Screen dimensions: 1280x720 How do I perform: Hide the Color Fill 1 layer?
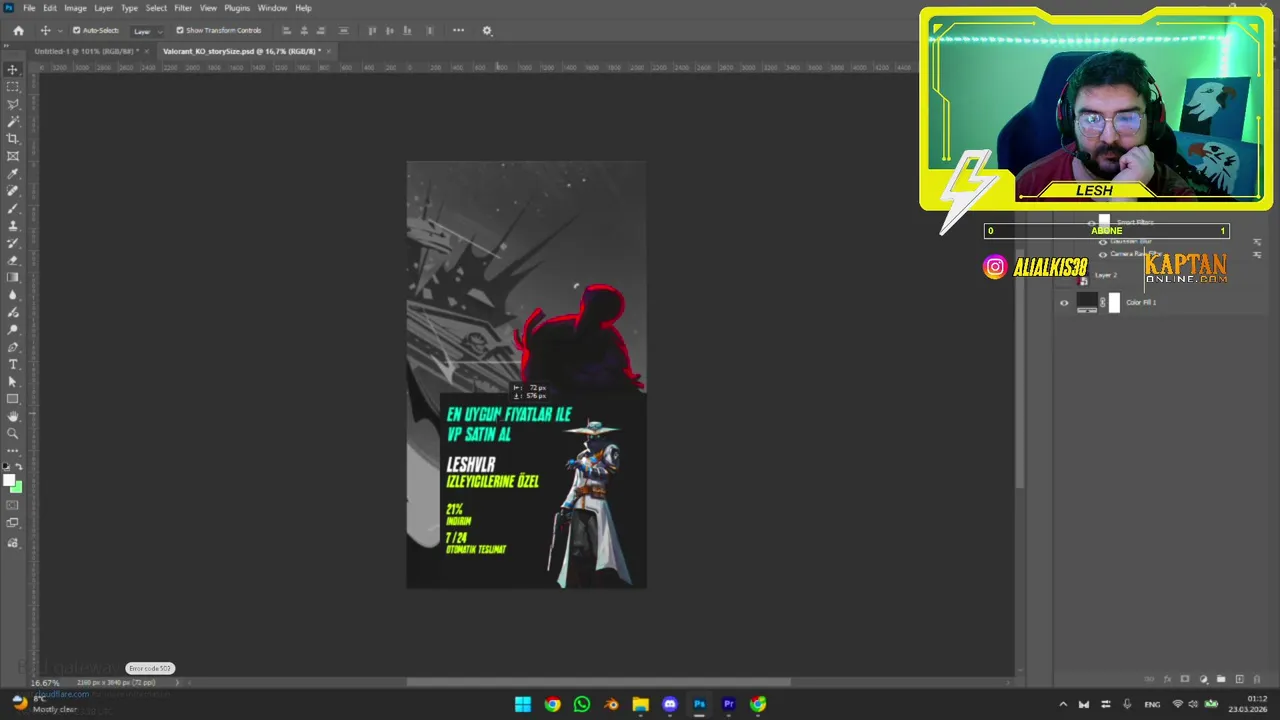click(1064, 303)
